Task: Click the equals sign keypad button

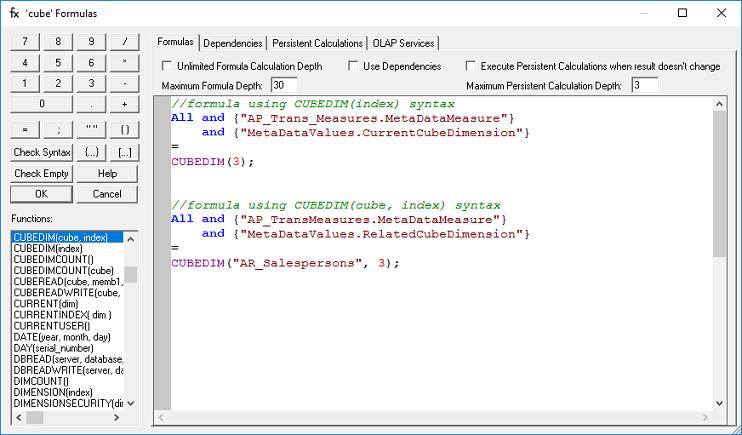Action: click(x=24, y=129)
